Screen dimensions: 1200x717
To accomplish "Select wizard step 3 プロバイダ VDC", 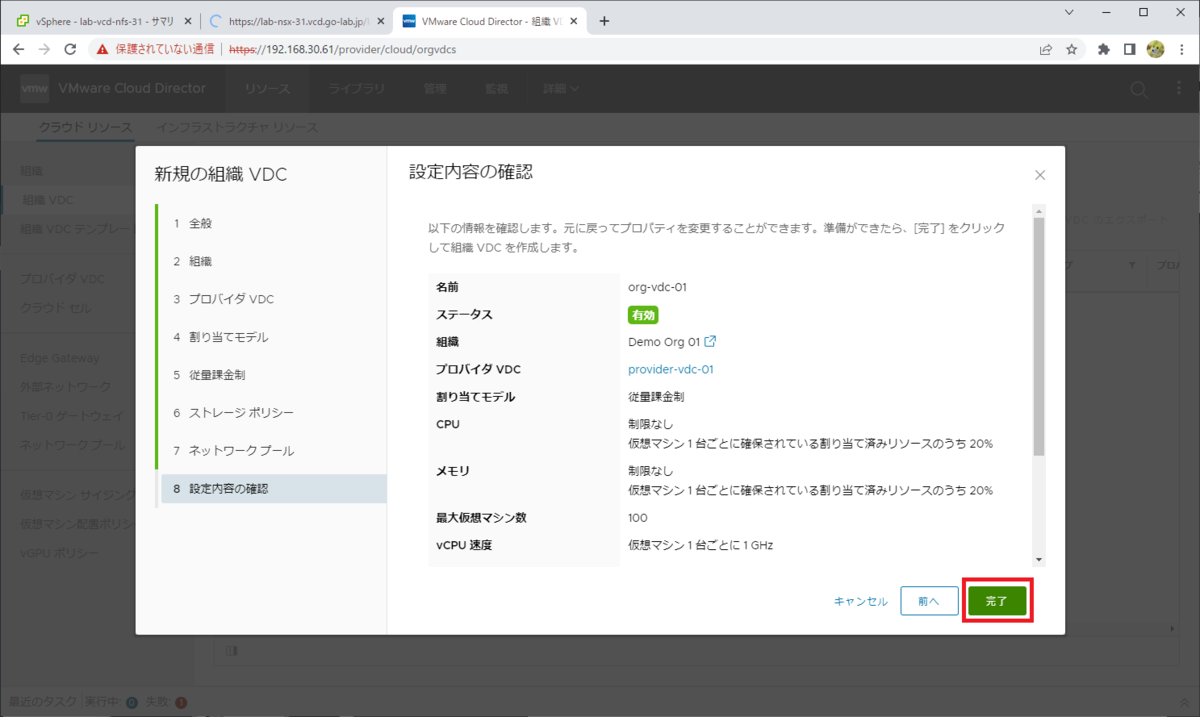I will 272,299.
